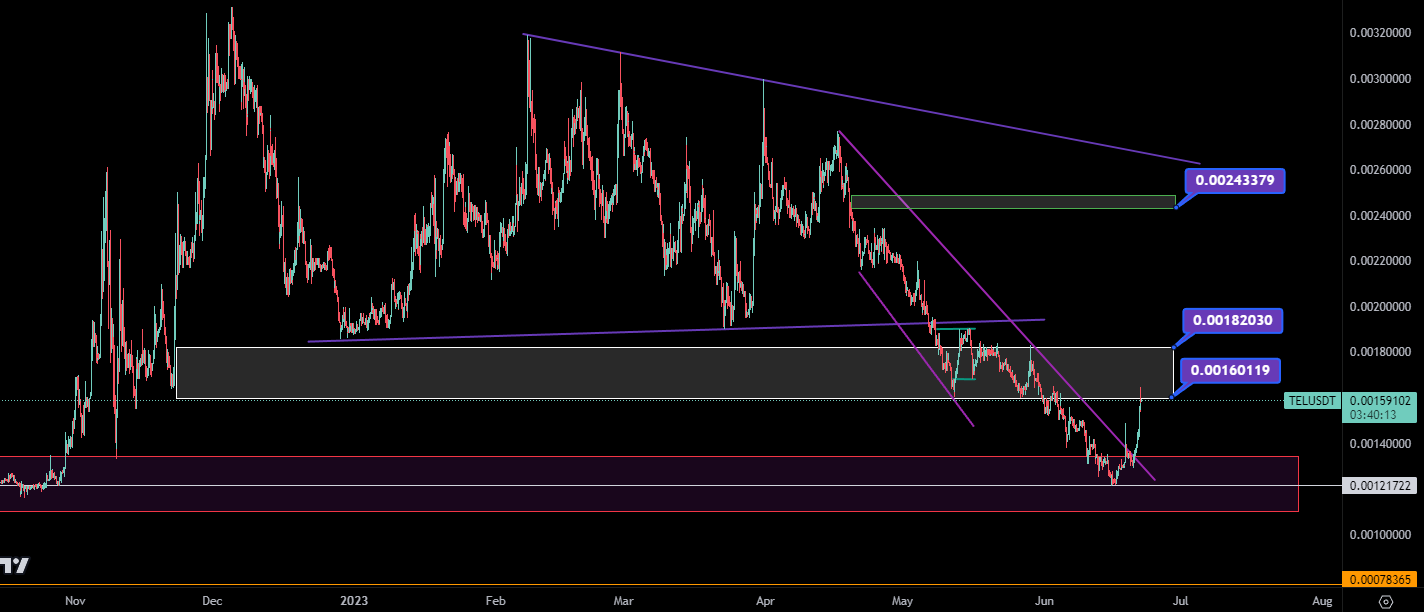Click the Jun time axis label
The width and height of the screenshot is (1424, 612).
pyautogui.click(x=1045, y=601)
